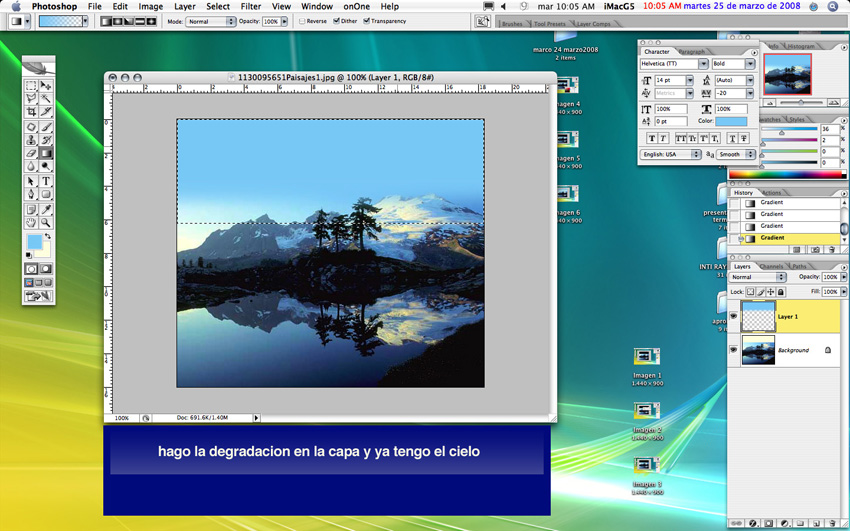
Task: Switch to the Channels tab
Action: (772, 266)
